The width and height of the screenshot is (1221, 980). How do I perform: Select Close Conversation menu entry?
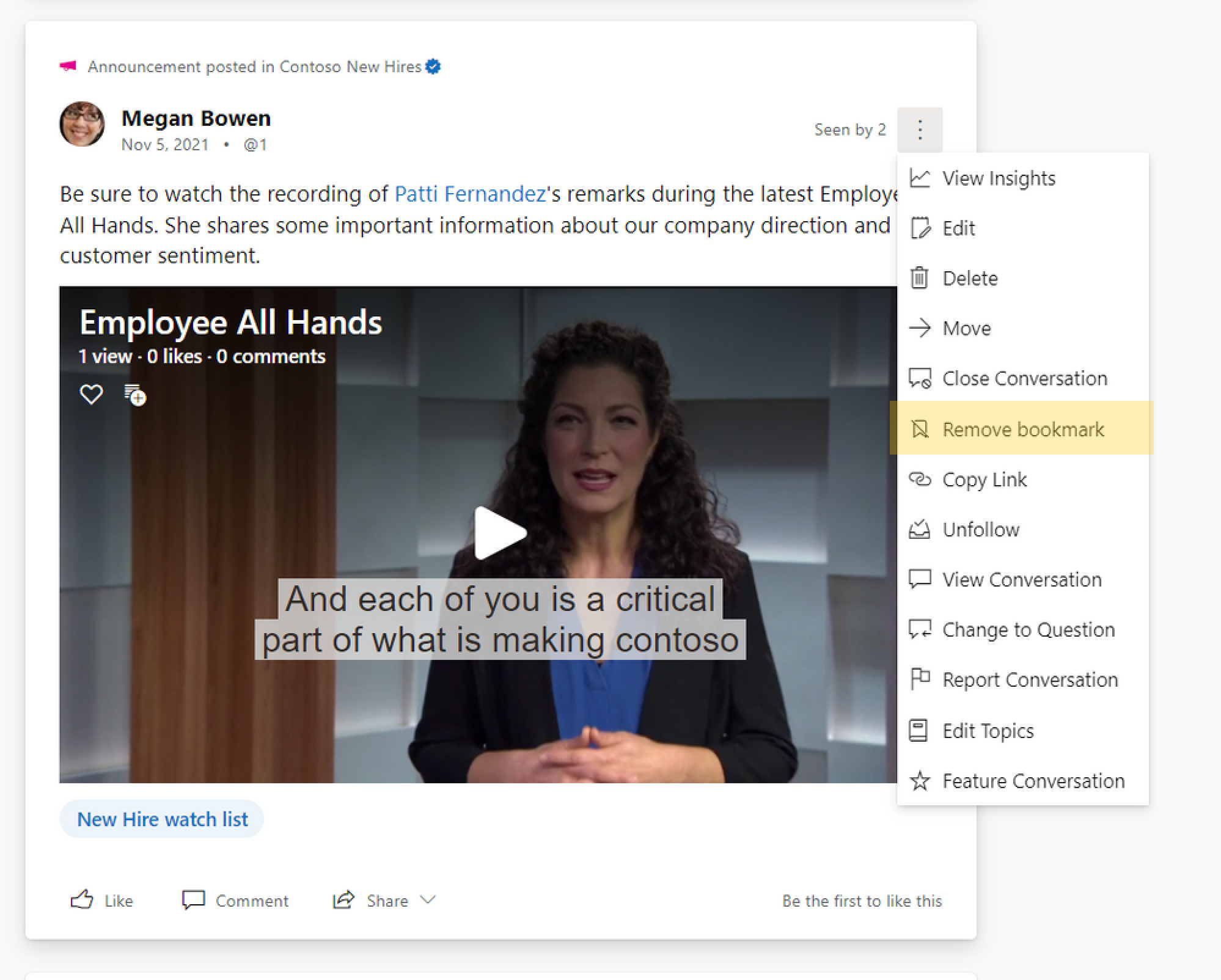1023,379
